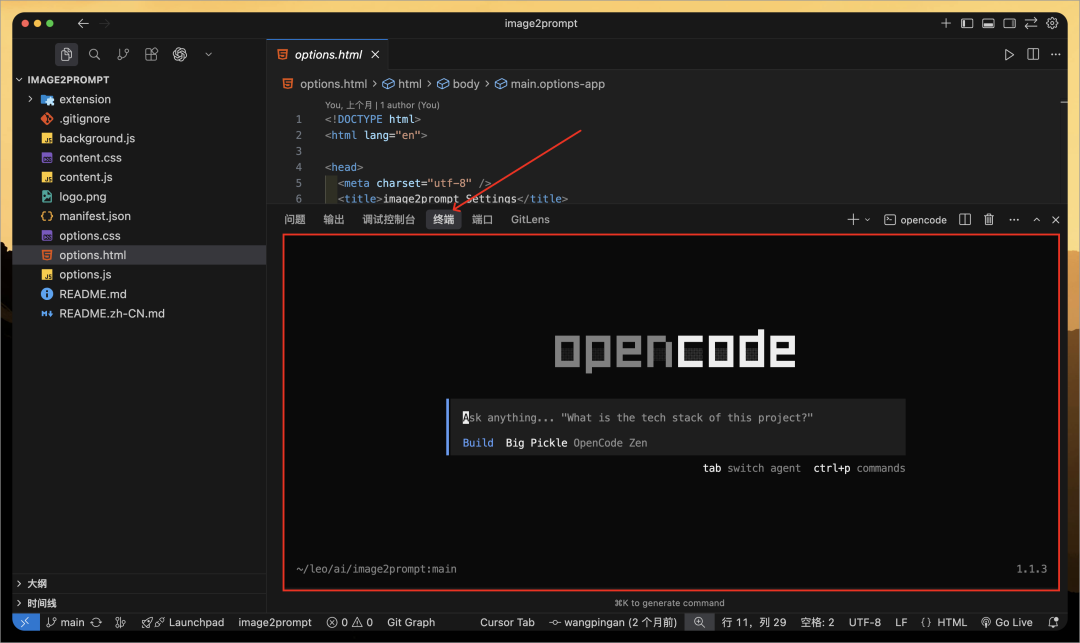
Task: Close the bottom panel
Action: tap(1056, 220)
